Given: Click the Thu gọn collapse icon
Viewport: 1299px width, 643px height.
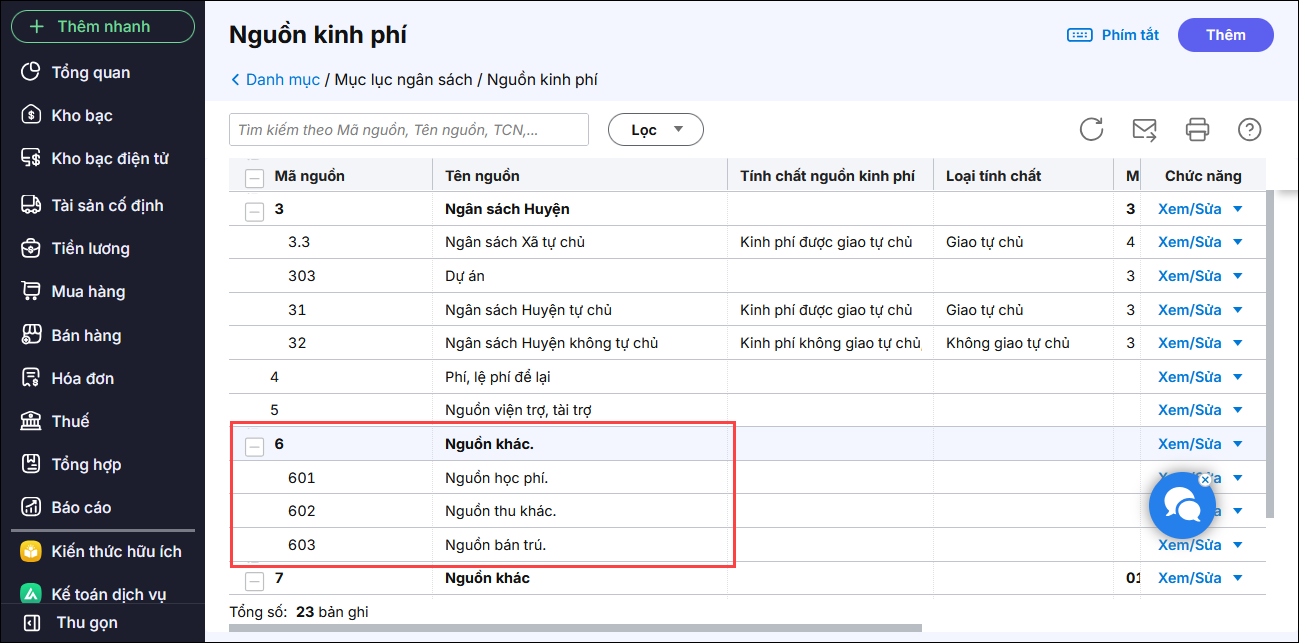Looking at the screenshot, I should pos(32,622).
